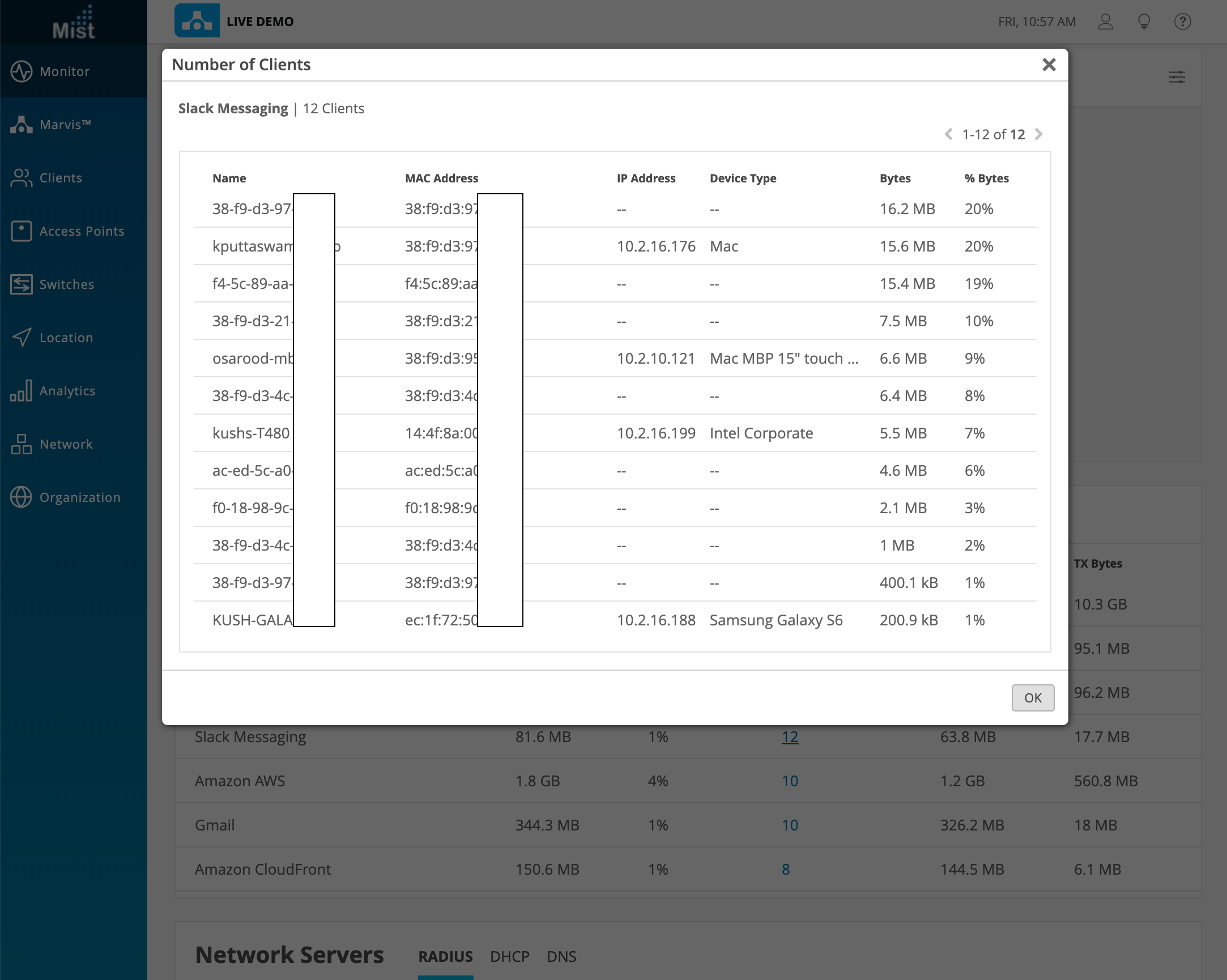Go to previous page of clients
Viewport: 1227px width, 980px height.
[x=948, y=134]
